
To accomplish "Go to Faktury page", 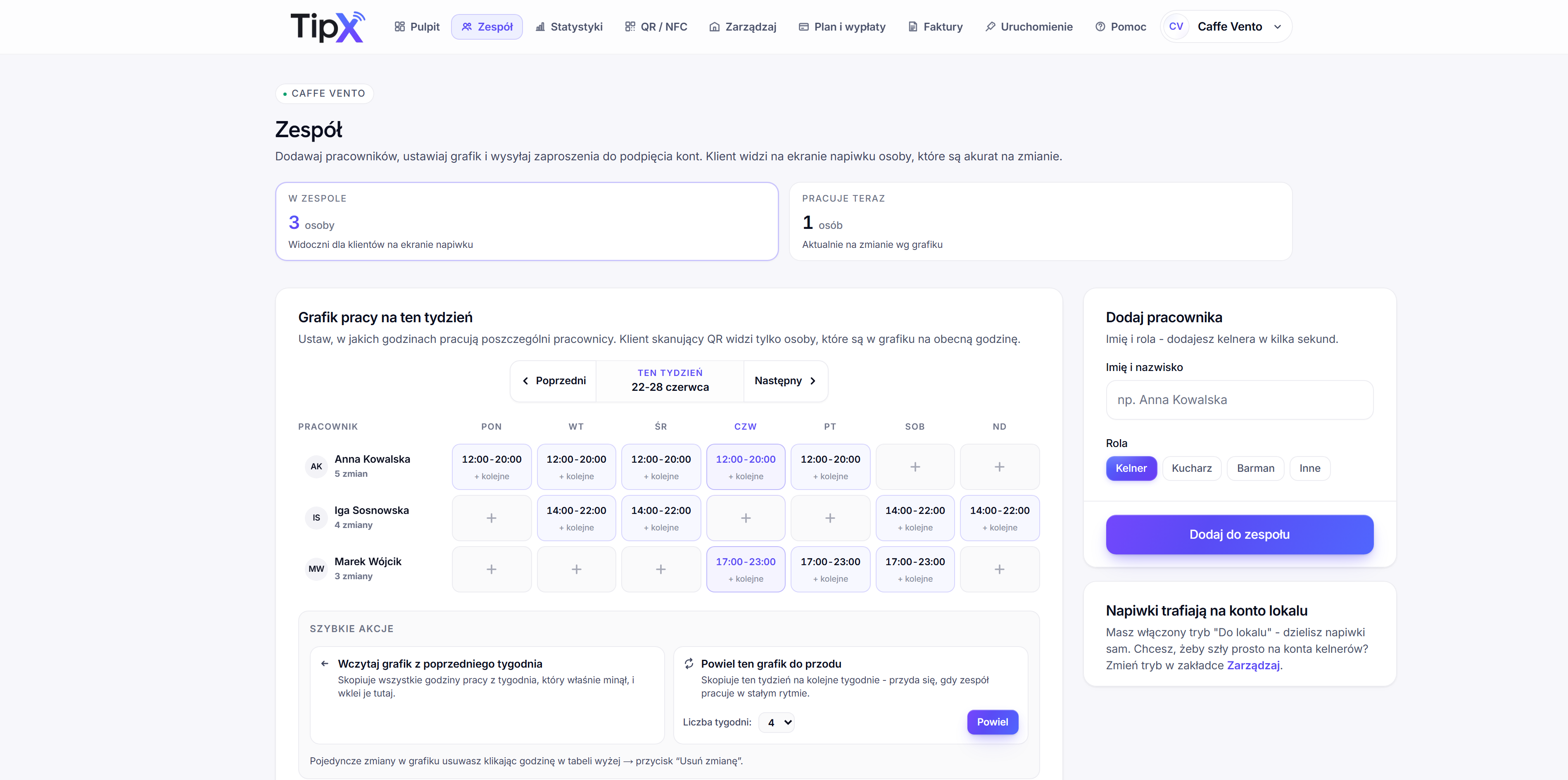I will (936, 27).
